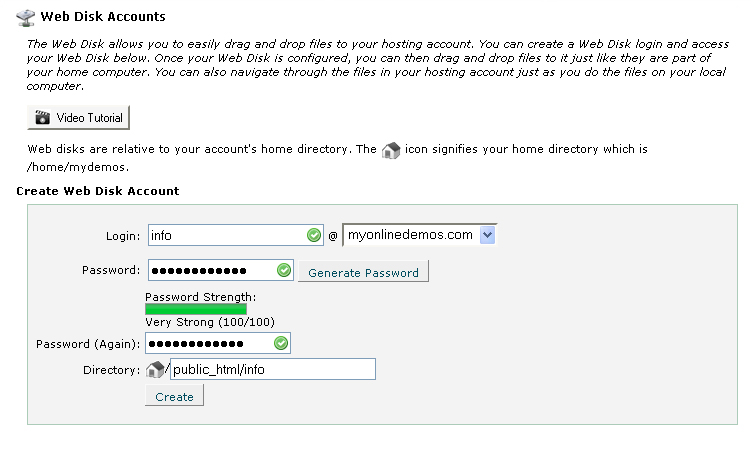Click the green password strength bar
The width and height of the screenshot is (751, 455).
196,309
